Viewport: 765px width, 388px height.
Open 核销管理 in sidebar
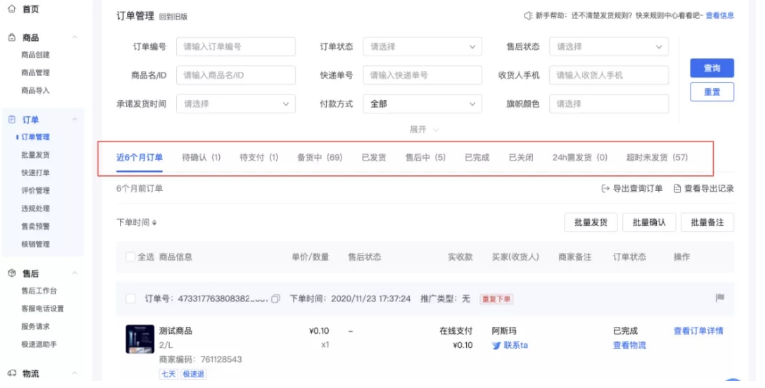click(35, 244)
